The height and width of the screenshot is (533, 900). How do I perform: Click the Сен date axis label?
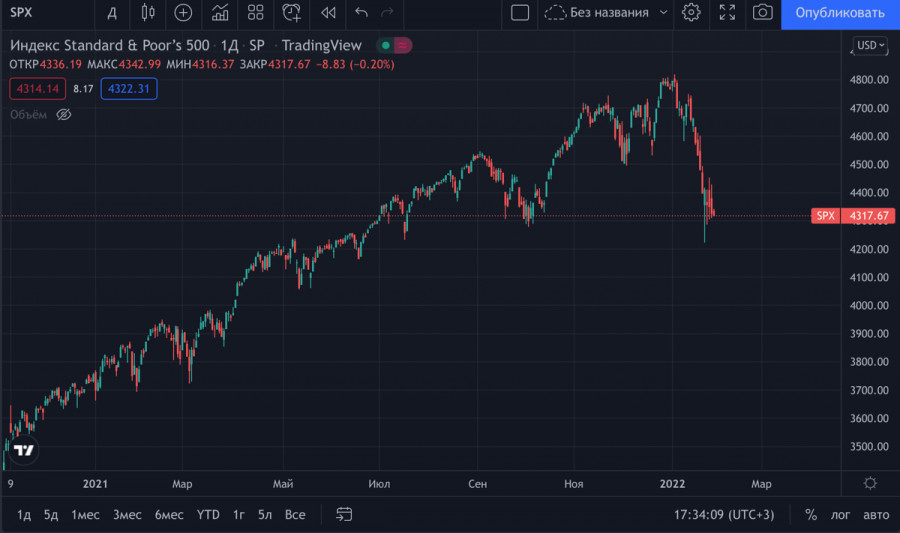tap(478, 484)
